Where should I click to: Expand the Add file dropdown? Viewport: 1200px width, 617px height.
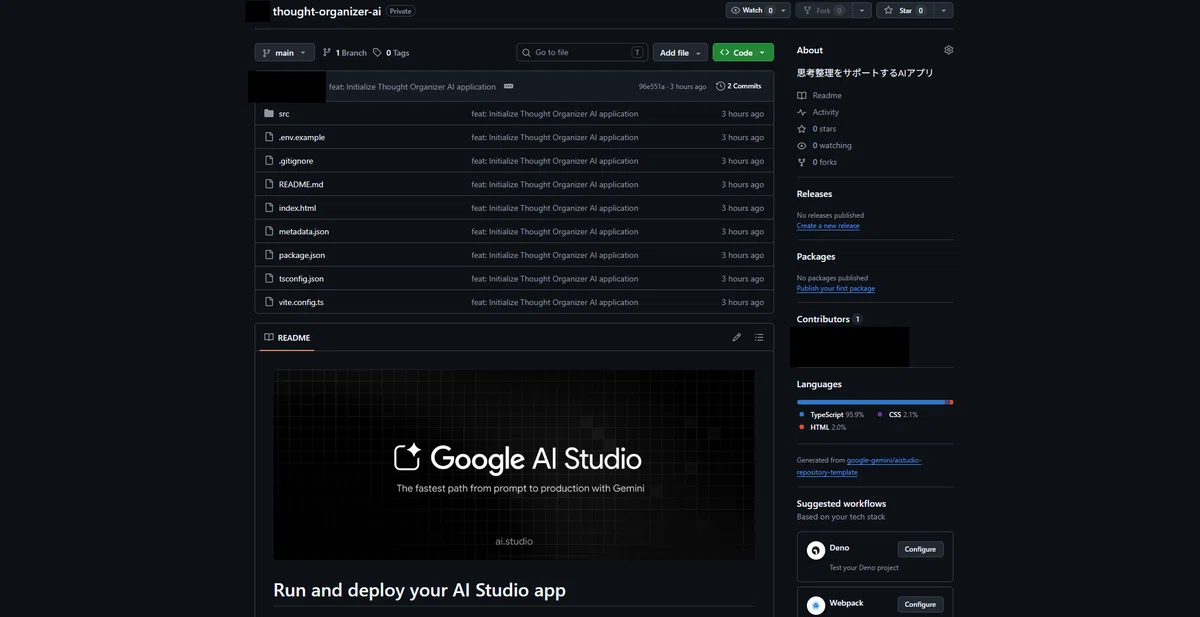coord(681,53)
